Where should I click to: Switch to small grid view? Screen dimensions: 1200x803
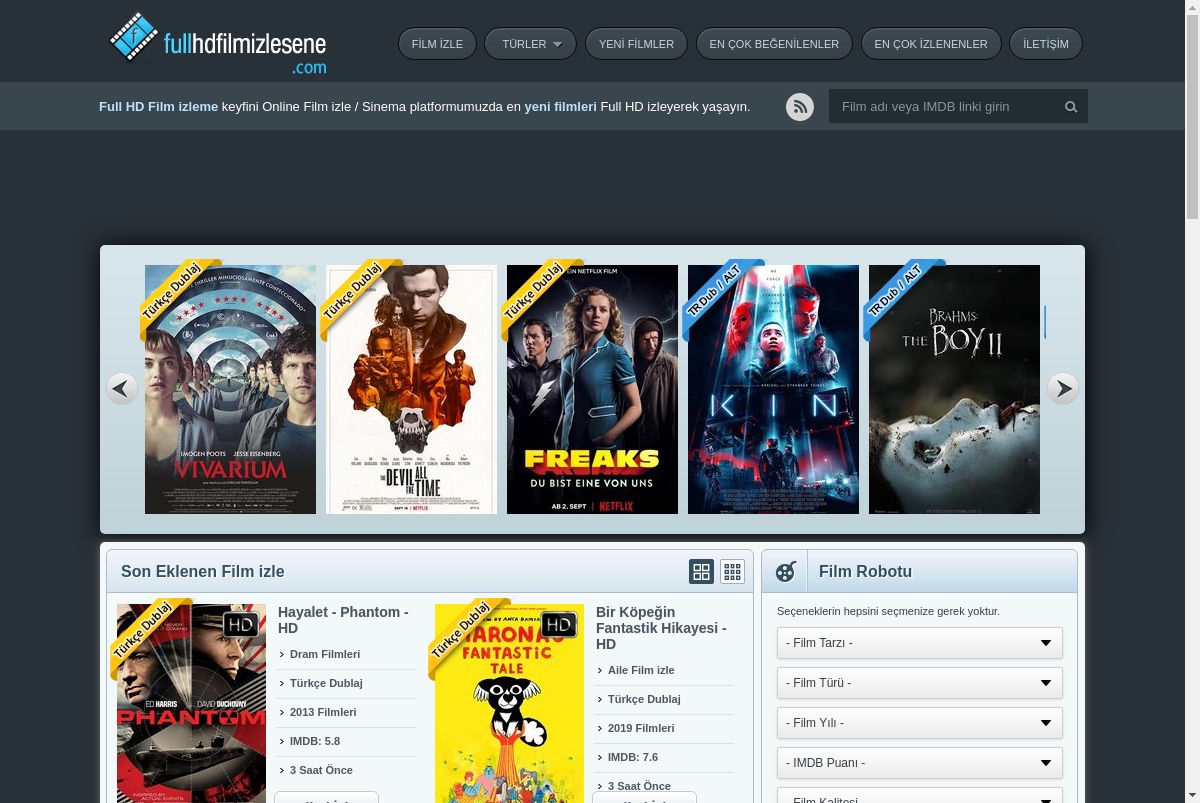tap(733, 572)
